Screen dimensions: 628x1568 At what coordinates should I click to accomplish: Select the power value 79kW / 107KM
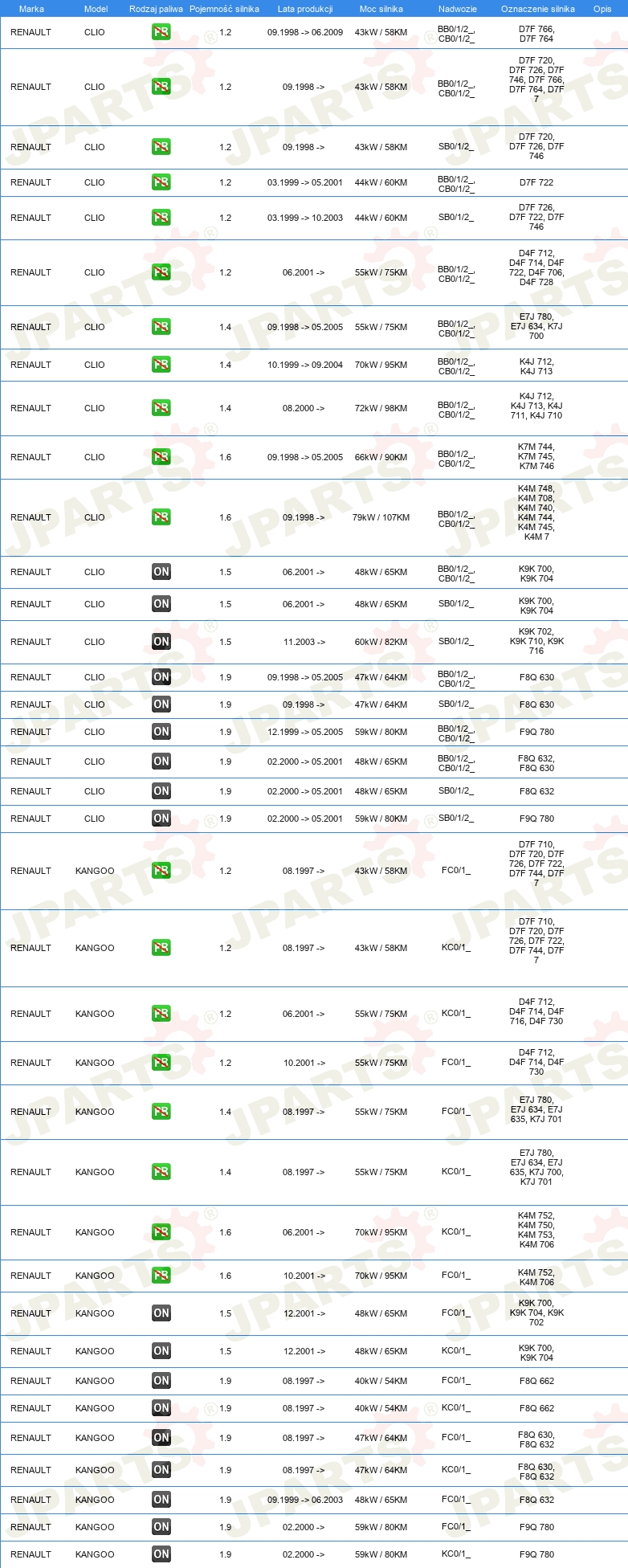click(381, 518)
